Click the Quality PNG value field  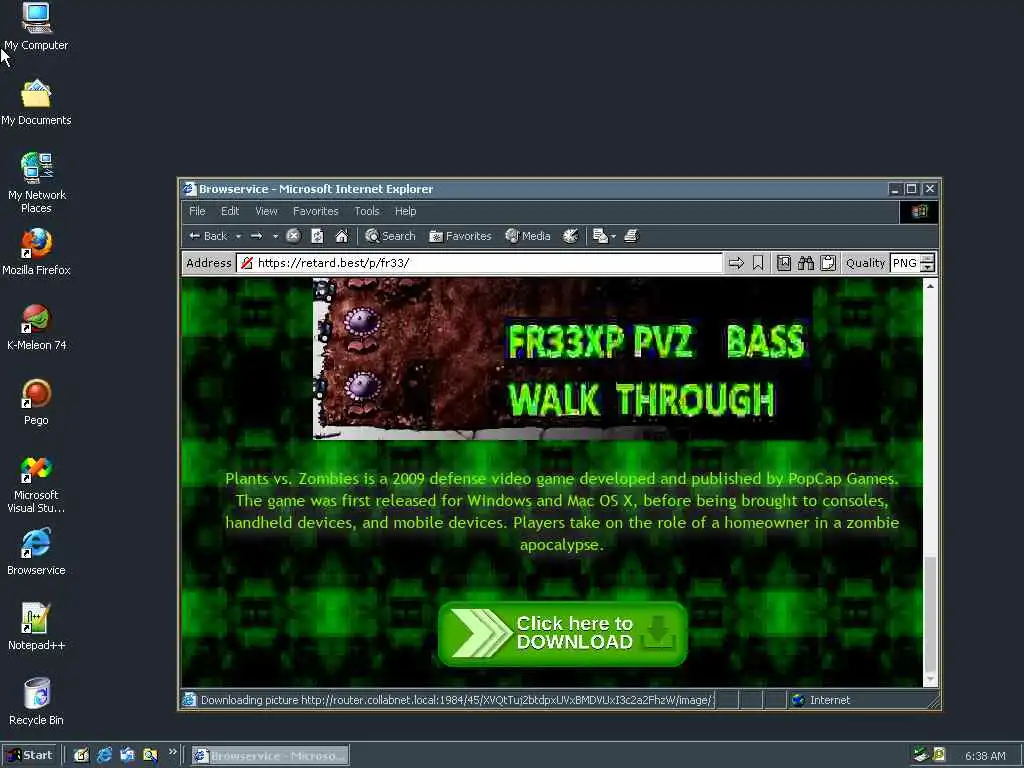(x=904, y=263)
